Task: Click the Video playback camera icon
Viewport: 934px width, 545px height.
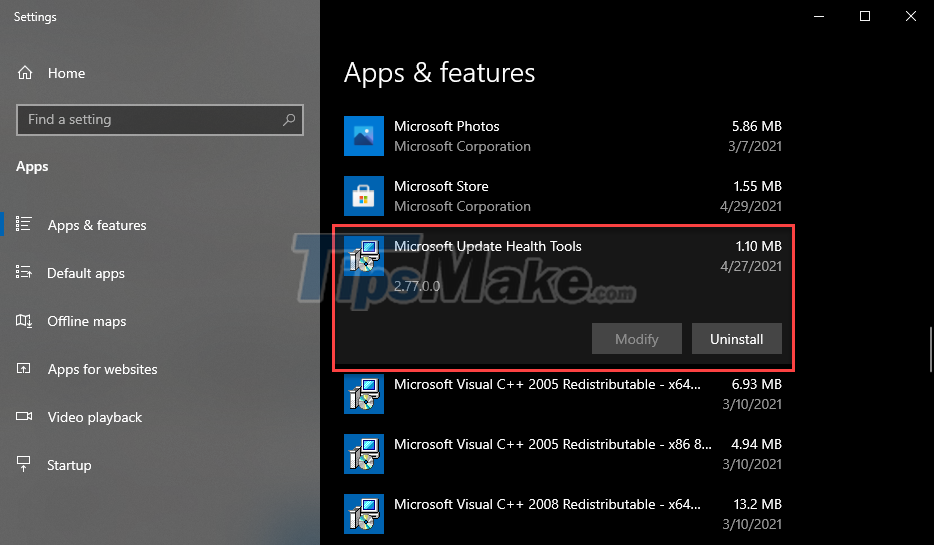Action: pyautogui.click(x=24, y=416)
